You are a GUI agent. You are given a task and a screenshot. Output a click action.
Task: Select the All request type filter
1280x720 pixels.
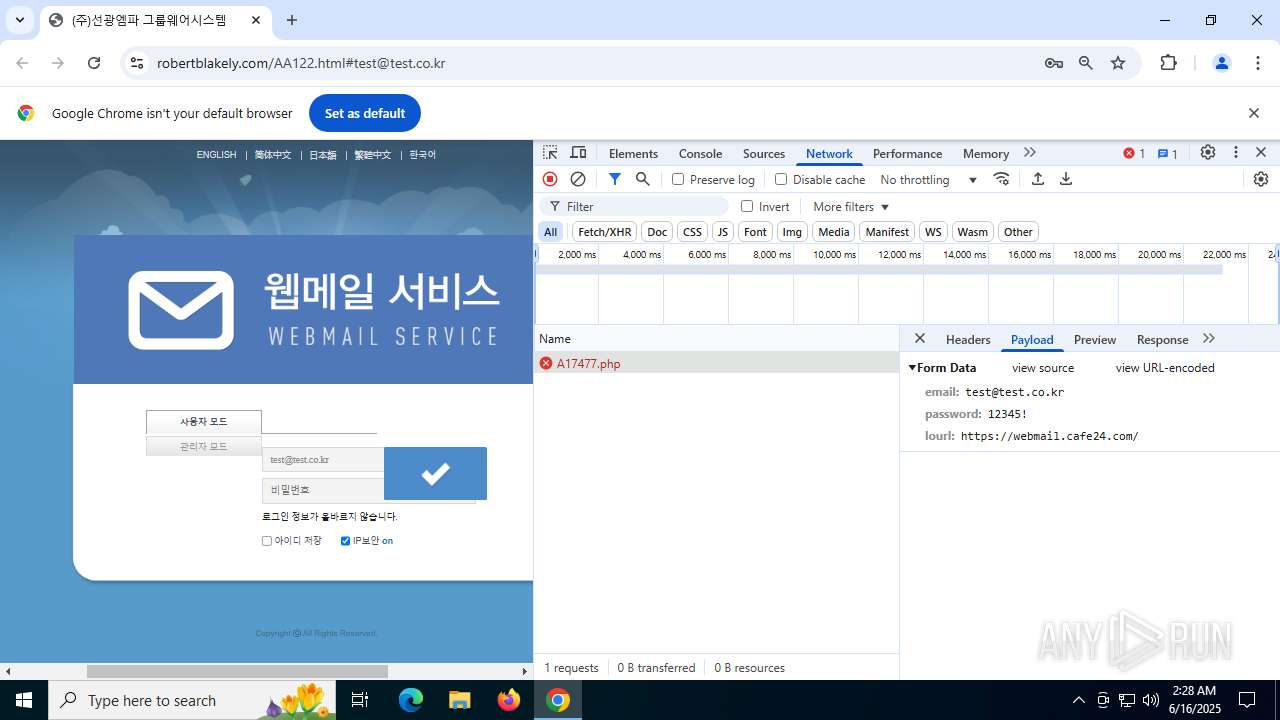(550, 231)
